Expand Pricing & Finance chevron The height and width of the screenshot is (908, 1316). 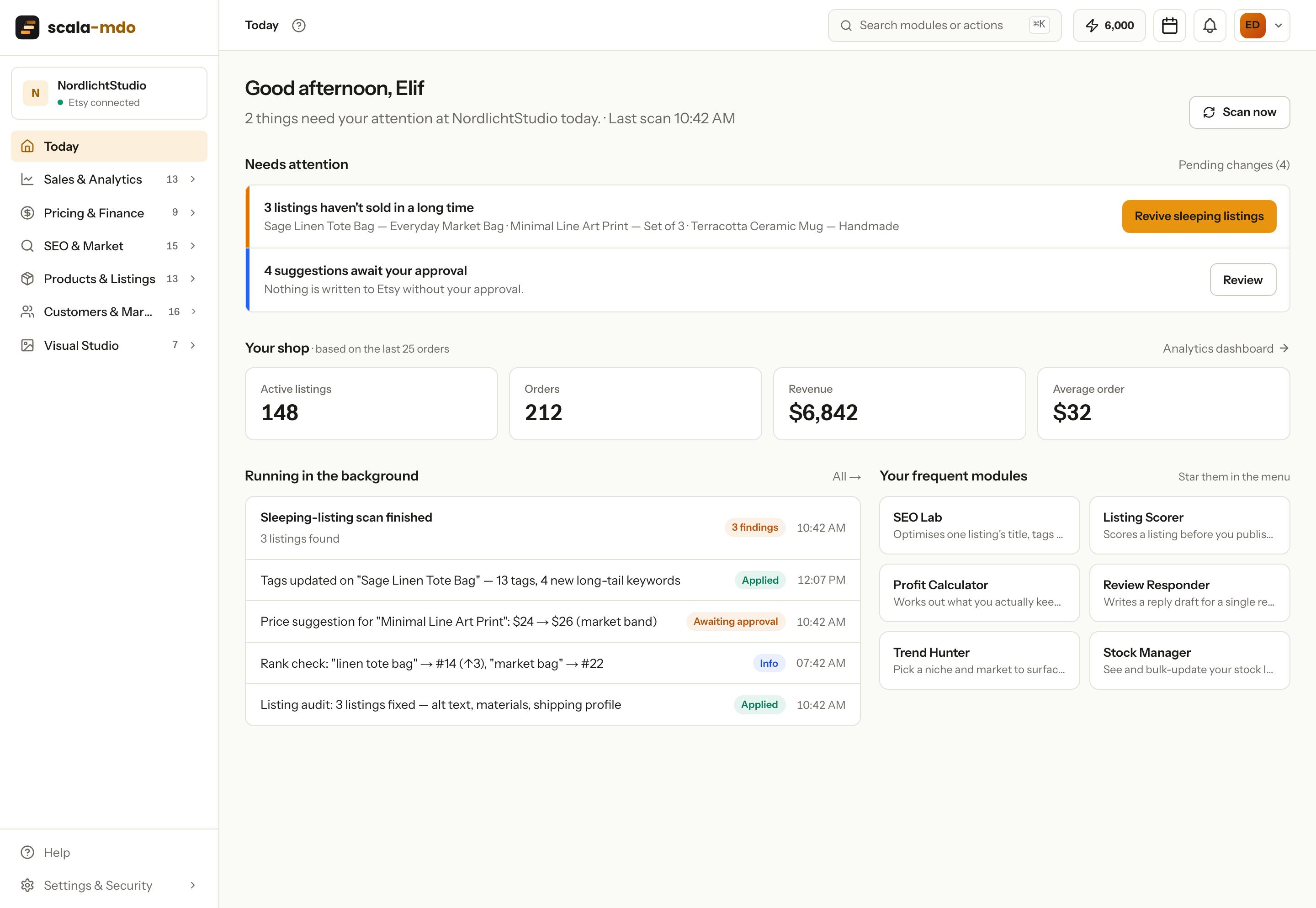(193, 213)
